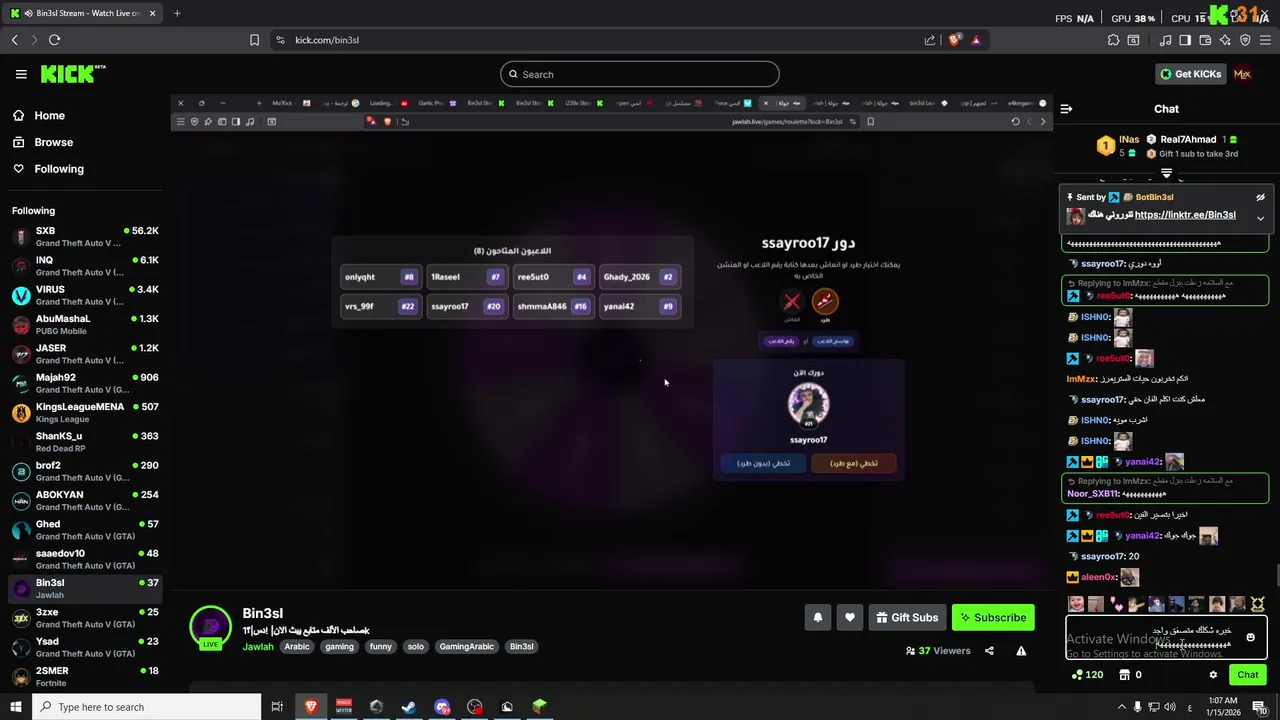Open Windows Start menu
The image size is (1280, 720).
[x=15, y=707]
